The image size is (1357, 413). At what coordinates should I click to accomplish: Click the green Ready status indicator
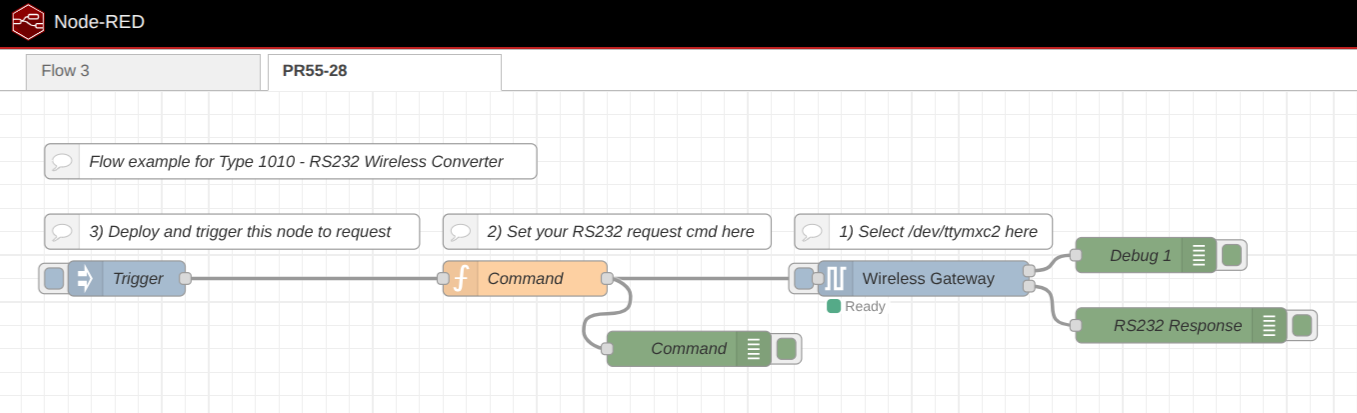coord(834,306)
